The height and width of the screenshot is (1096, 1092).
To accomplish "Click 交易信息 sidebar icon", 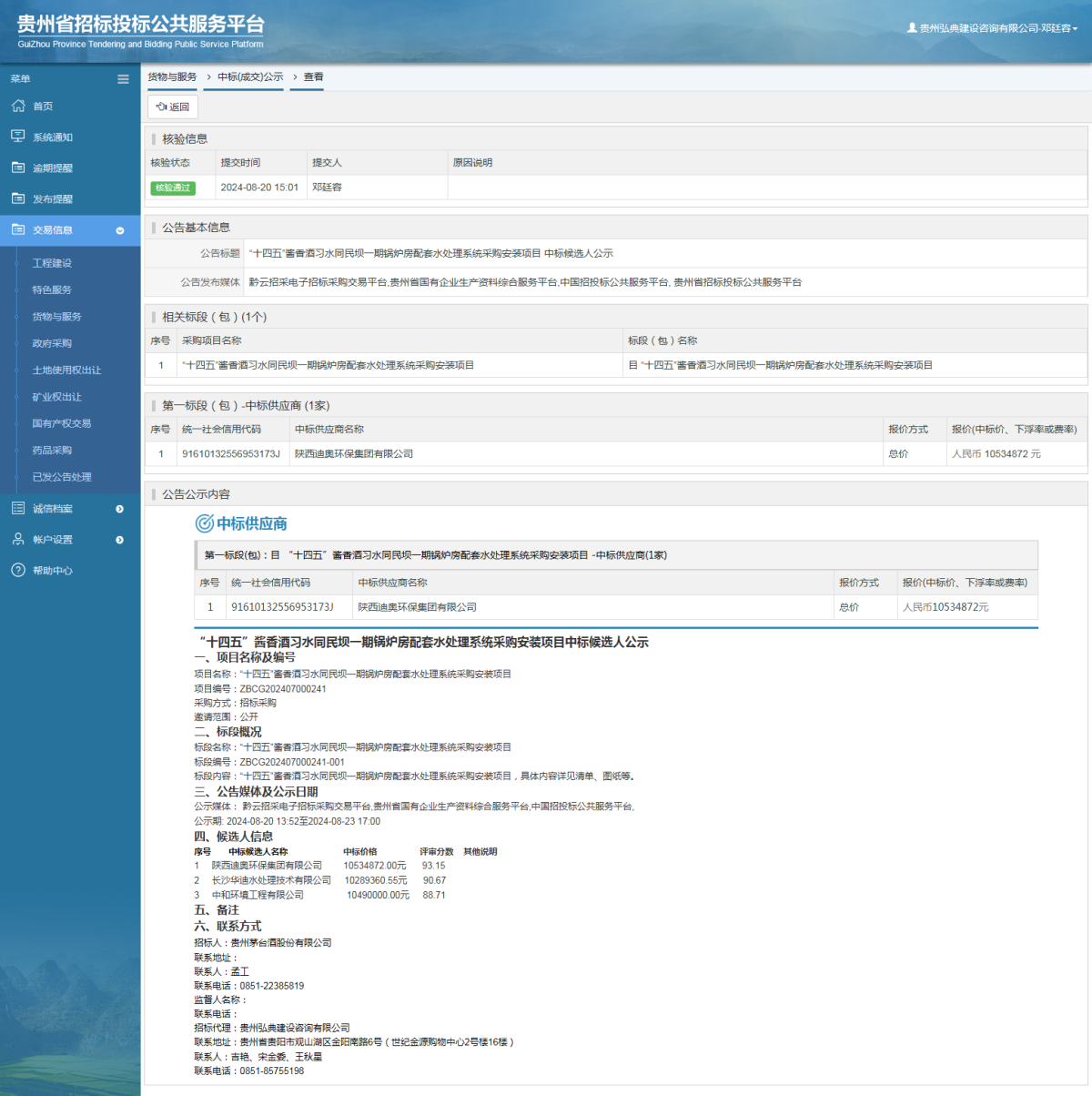I will [18, 229].
